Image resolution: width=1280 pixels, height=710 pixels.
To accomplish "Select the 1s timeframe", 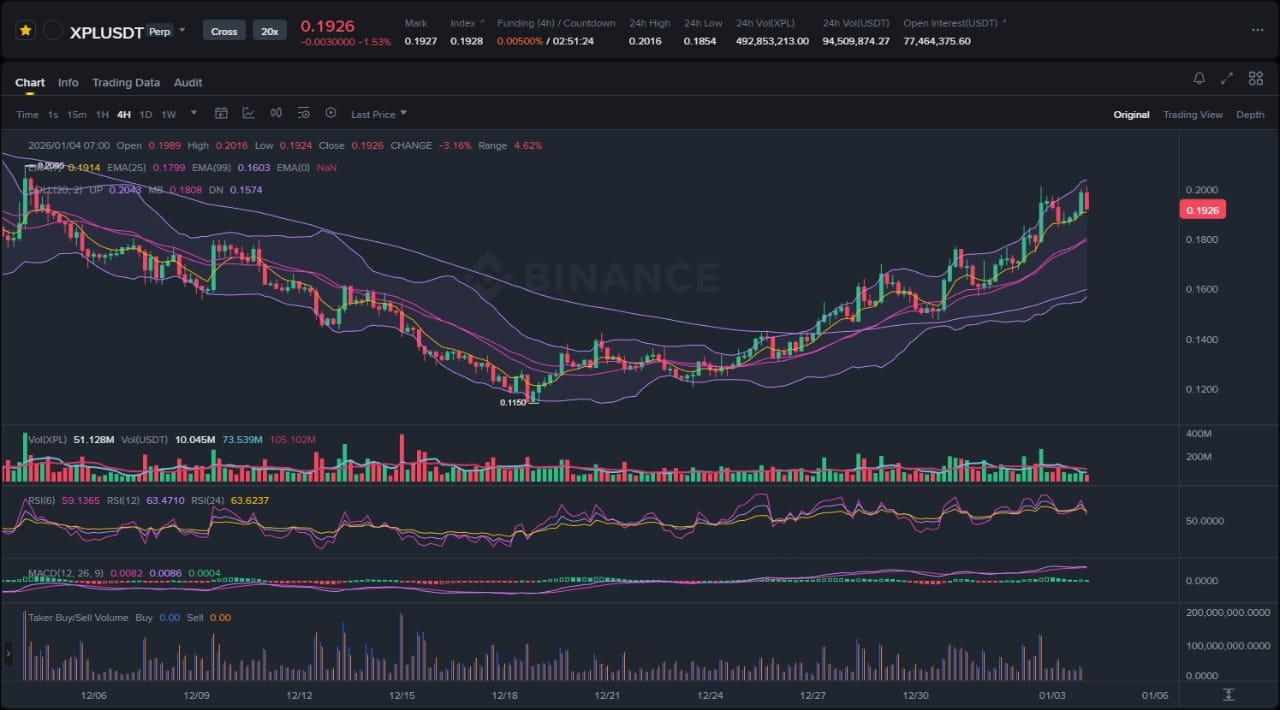I will pos(53,114).
